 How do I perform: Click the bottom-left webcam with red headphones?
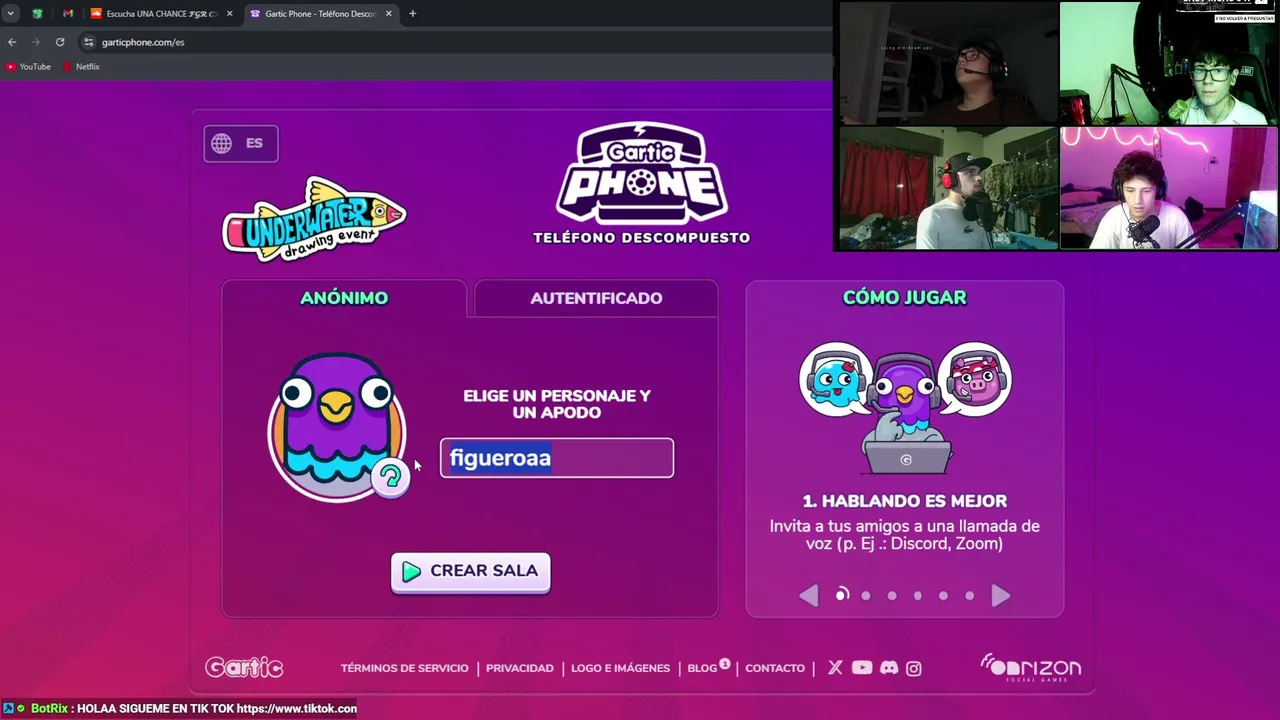948,188
